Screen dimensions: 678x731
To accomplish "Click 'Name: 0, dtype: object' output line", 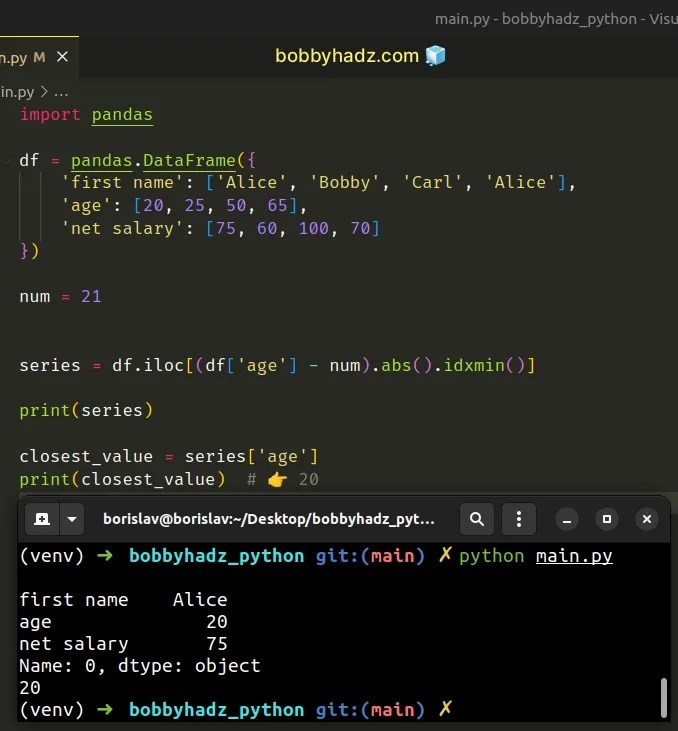I will pos(139,666).
